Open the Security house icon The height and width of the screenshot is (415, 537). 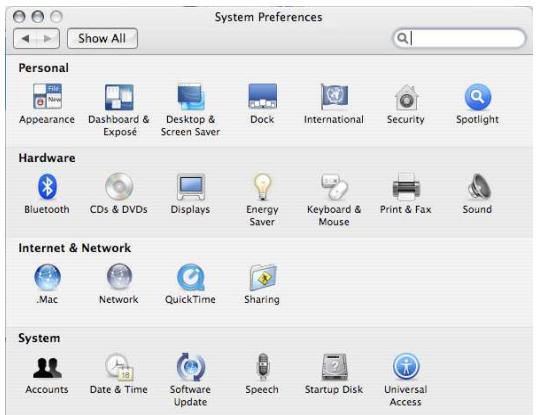[406, 97]
